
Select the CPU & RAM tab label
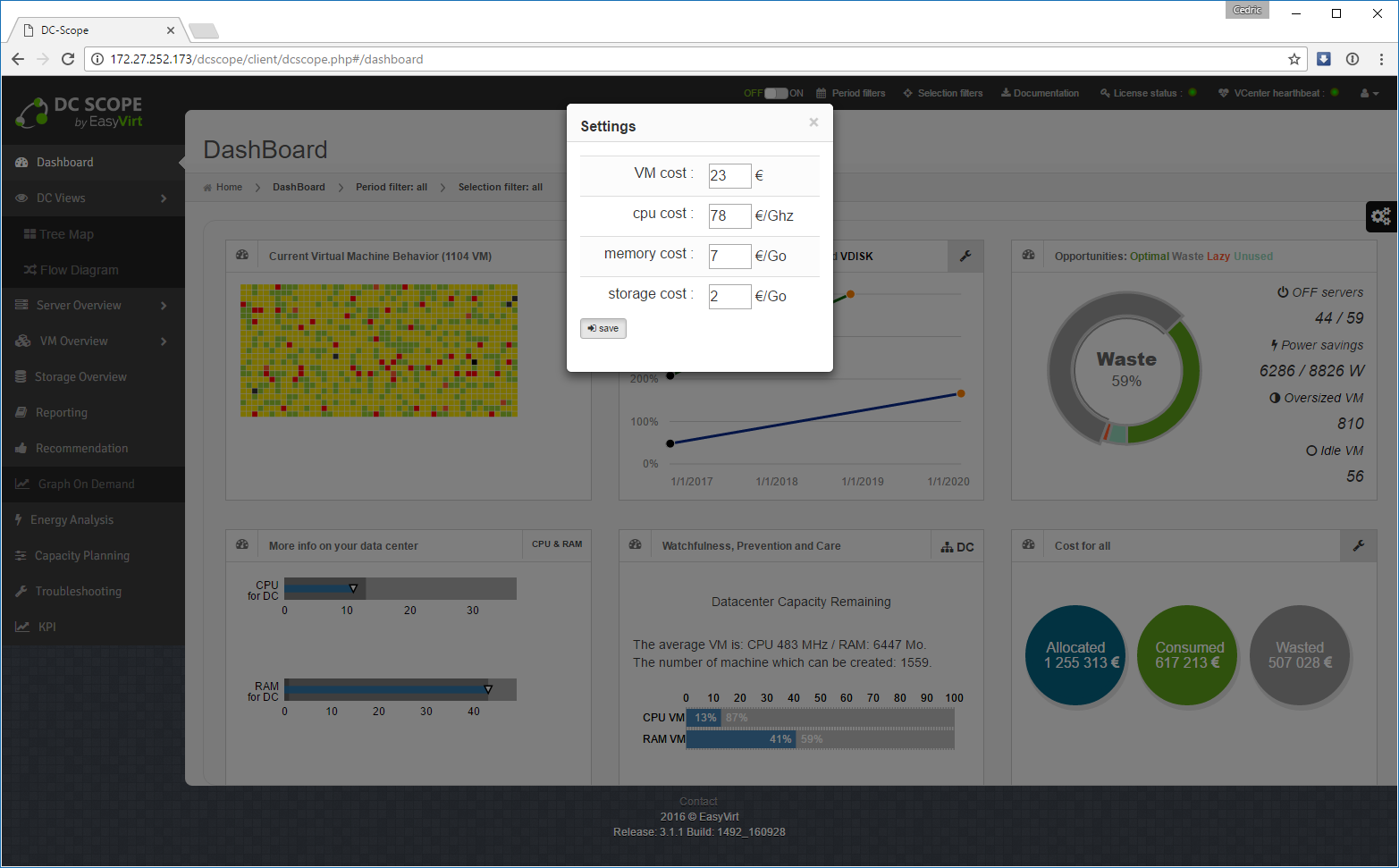(556, 544)
